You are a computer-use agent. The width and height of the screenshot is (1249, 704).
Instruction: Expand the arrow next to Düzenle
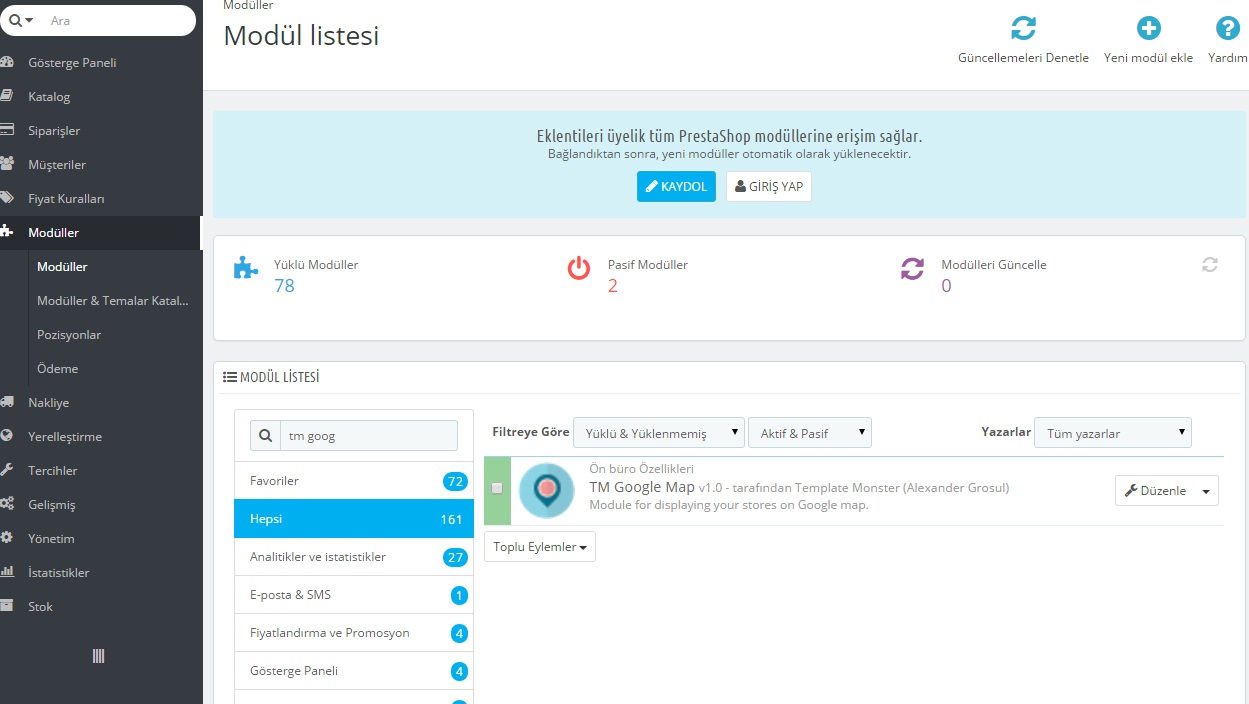[x=1206, y=491]
